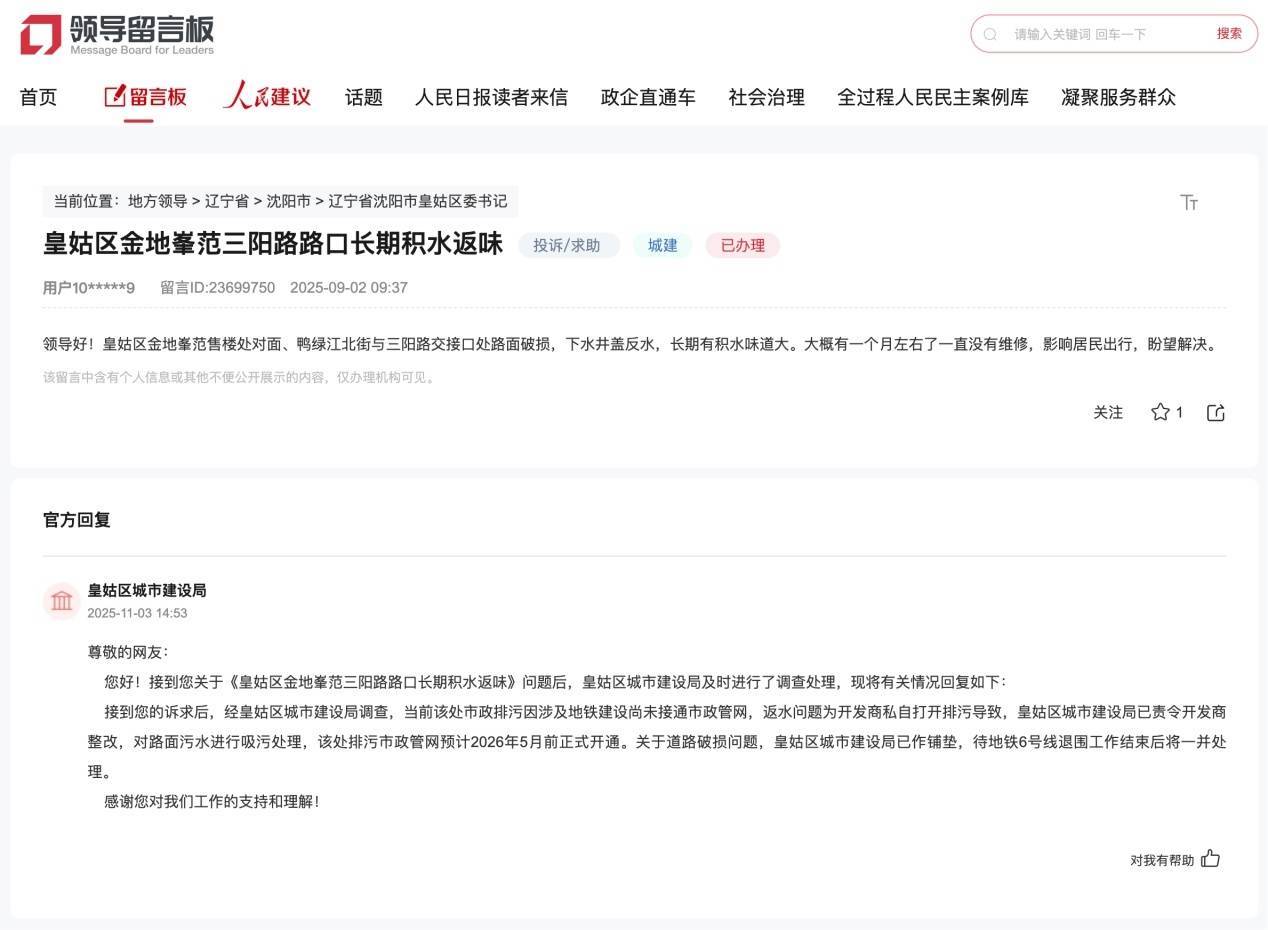Click the thumbs-up helpful icon
The image size is (1268, 930).
pos(1210,859)
